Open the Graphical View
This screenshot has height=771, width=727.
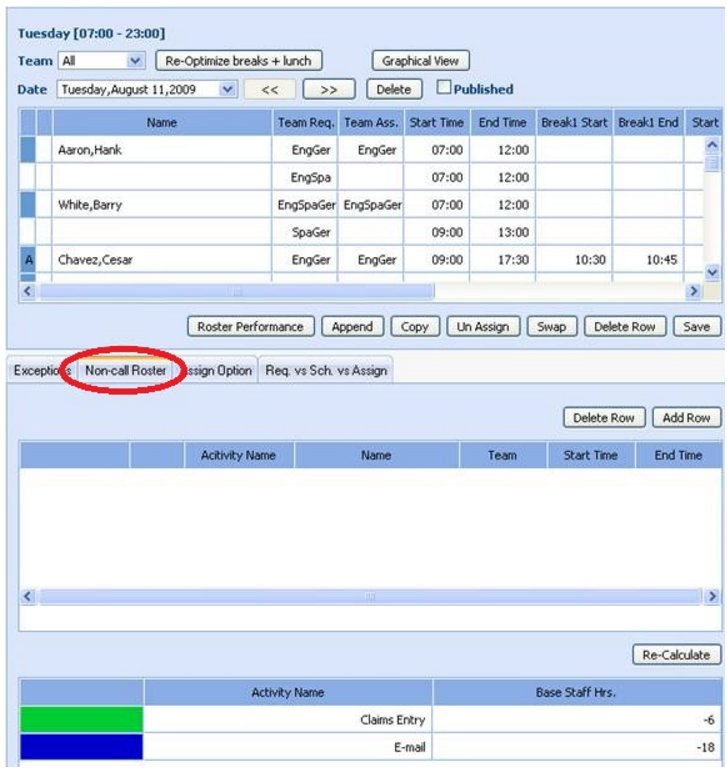(x=420, y=61)
